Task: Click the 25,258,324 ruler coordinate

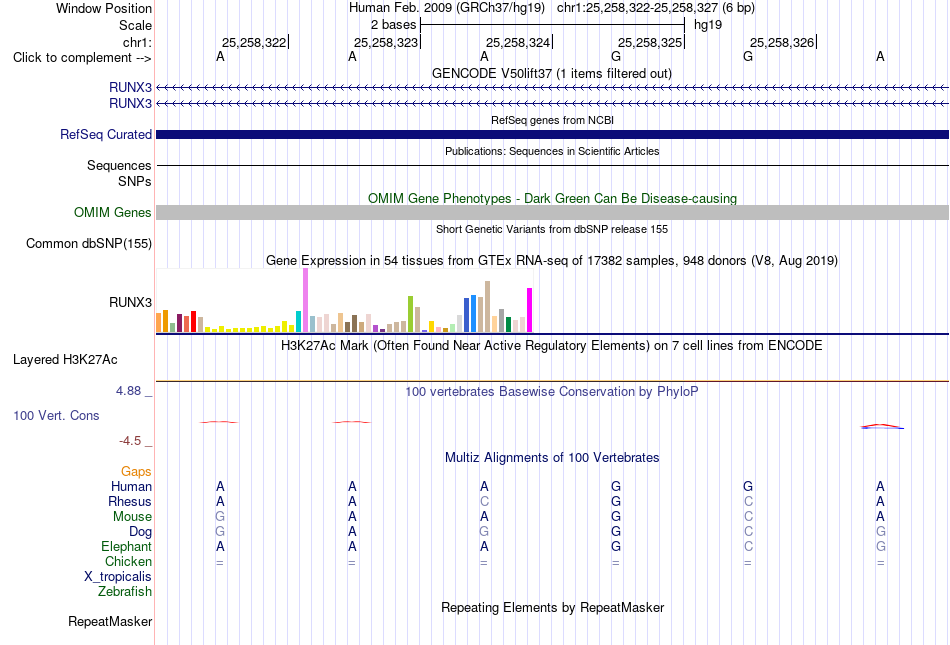Action: point(518,42)
